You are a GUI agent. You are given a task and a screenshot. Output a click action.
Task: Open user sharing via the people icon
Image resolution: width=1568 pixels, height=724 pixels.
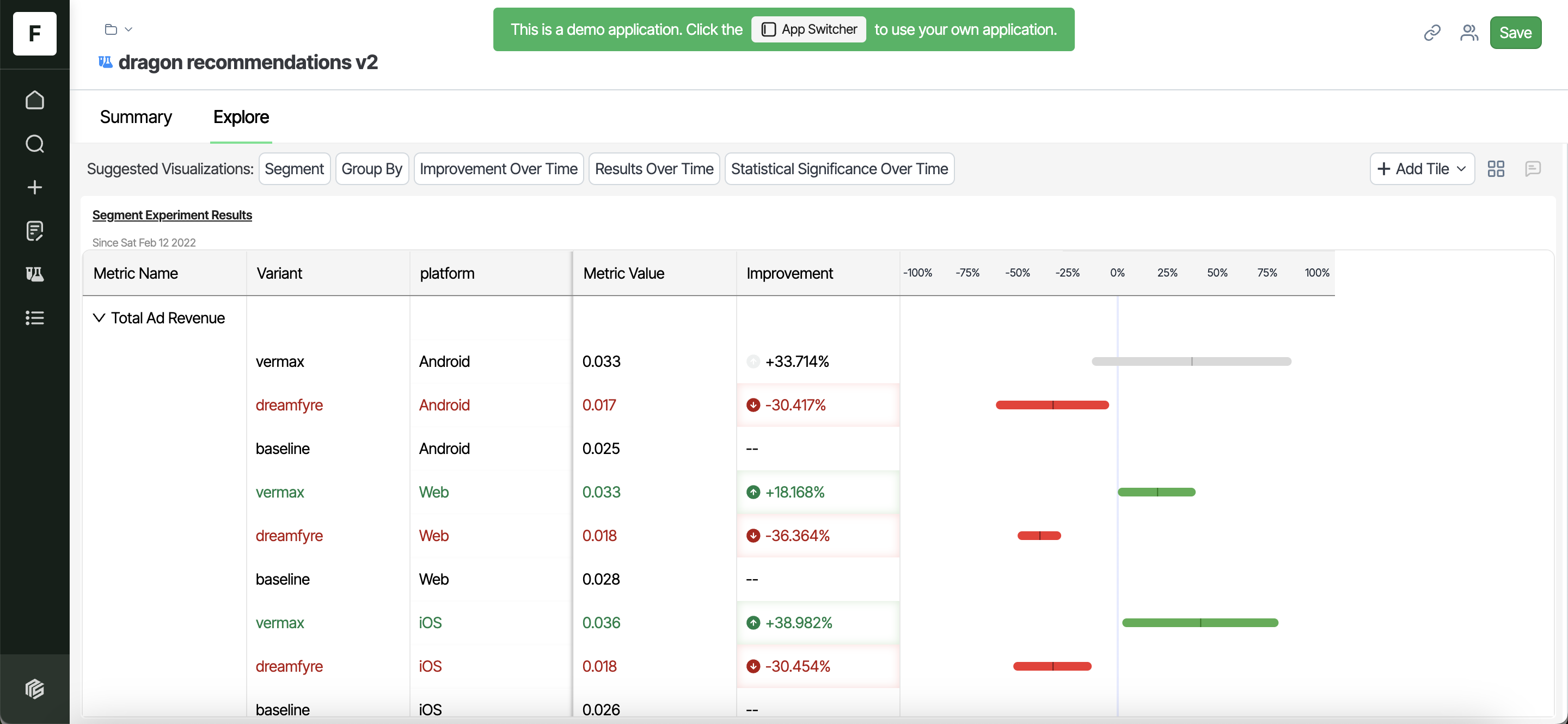(x=1469, y=32)
